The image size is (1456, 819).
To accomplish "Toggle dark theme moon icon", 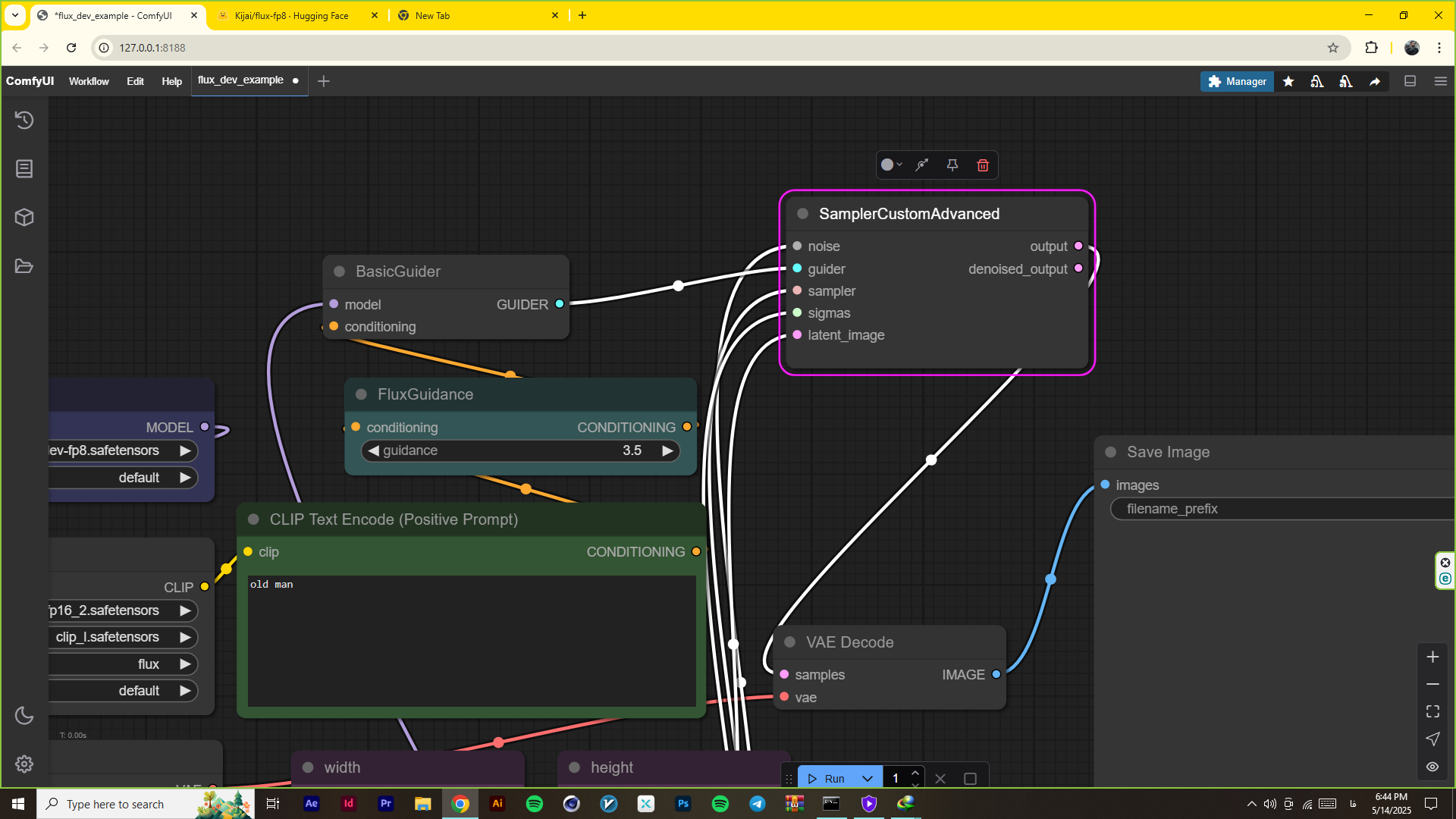I will pyautogui.click(x=24, y=715).
